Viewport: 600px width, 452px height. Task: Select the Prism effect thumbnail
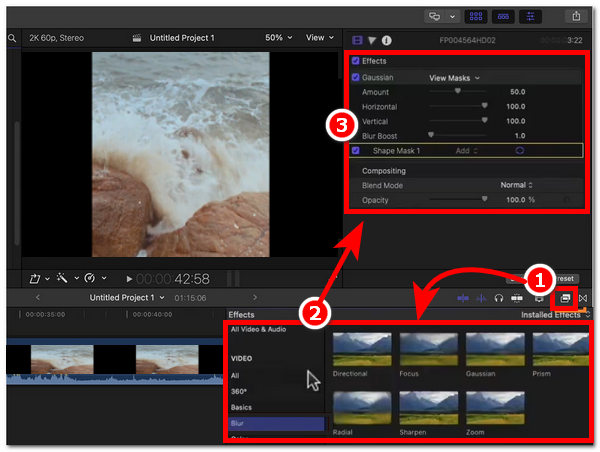coord(561,349)
